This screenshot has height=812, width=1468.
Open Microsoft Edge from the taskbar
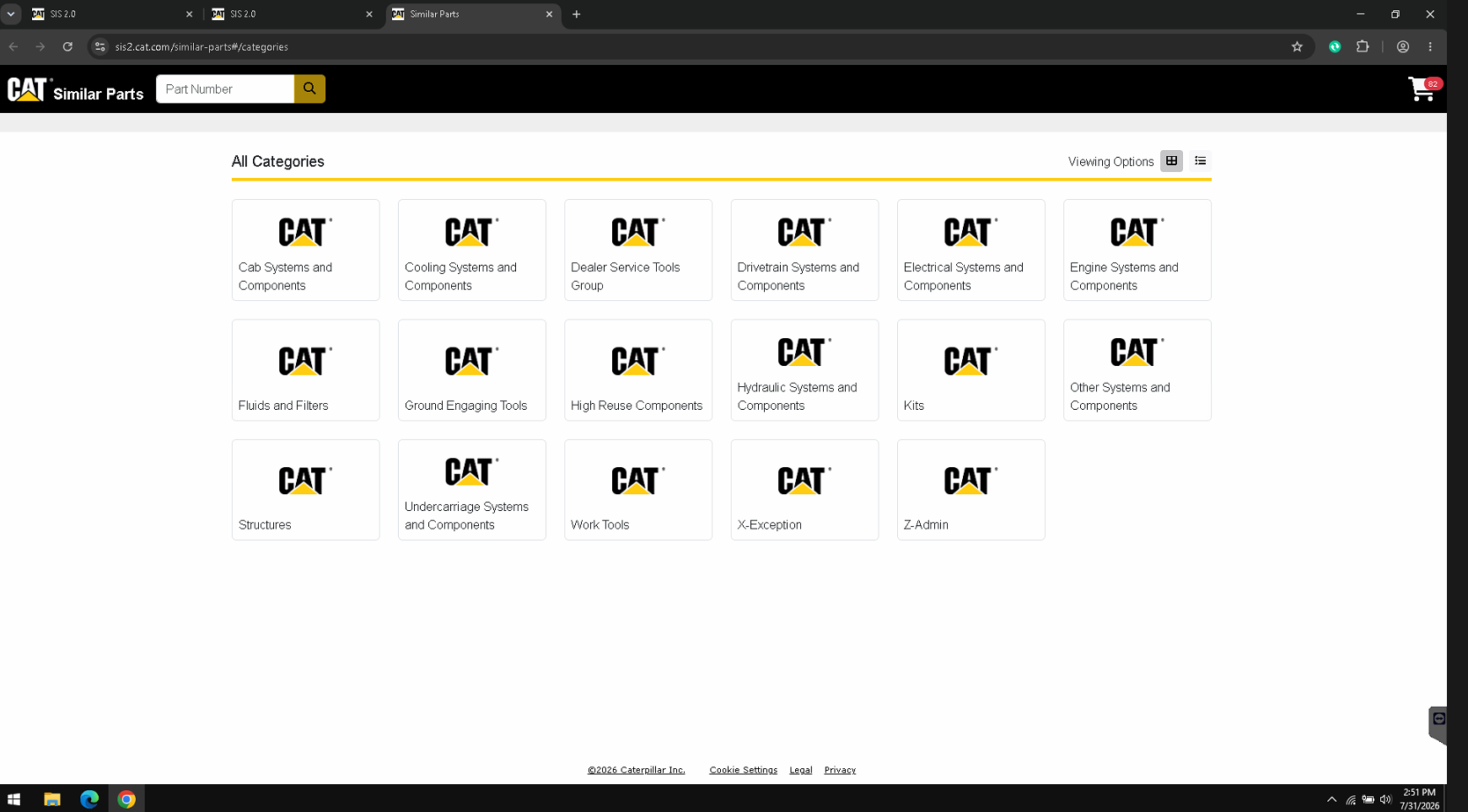89,799
